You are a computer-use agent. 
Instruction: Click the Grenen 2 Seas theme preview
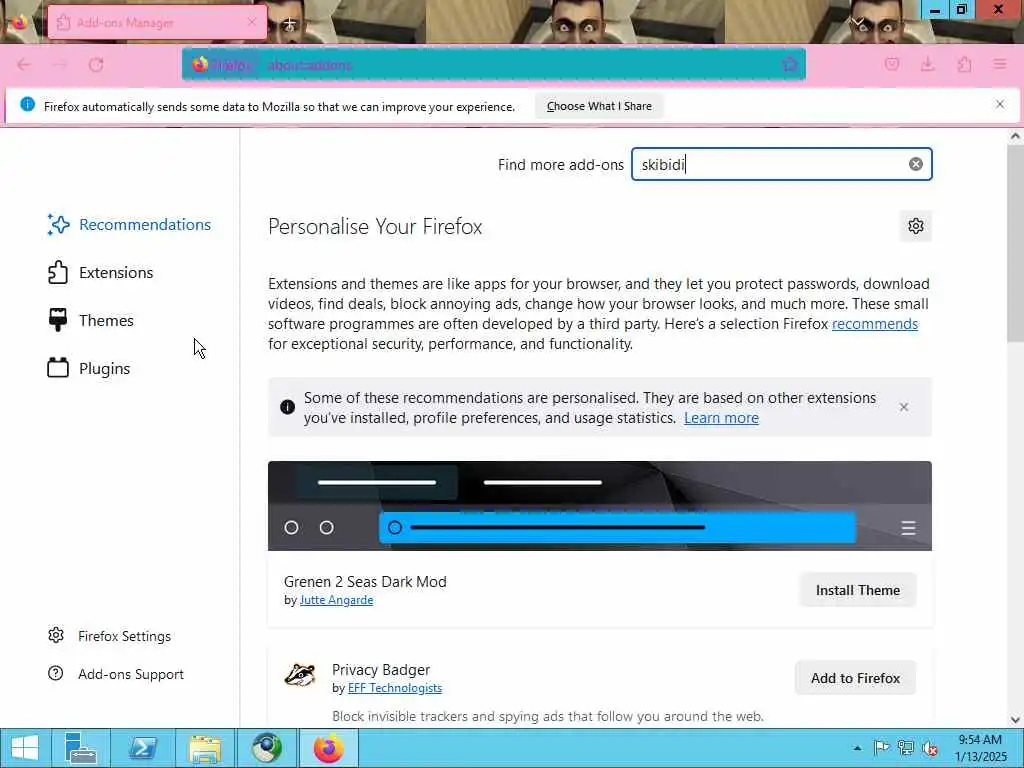pos(600,505)
